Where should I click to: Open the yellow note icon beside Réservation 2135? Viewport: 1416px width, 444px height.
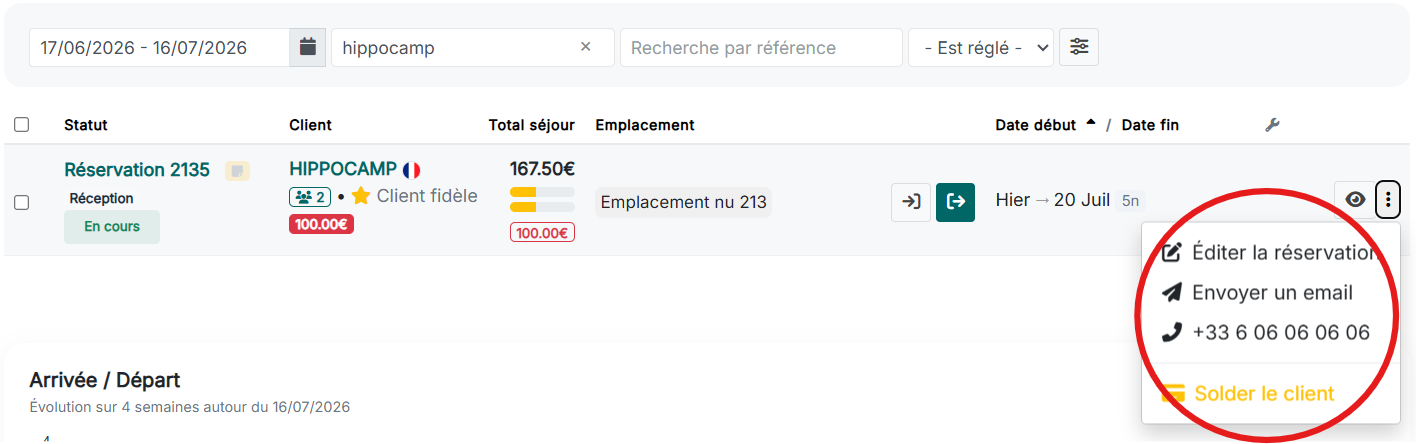tap(237, 171)
